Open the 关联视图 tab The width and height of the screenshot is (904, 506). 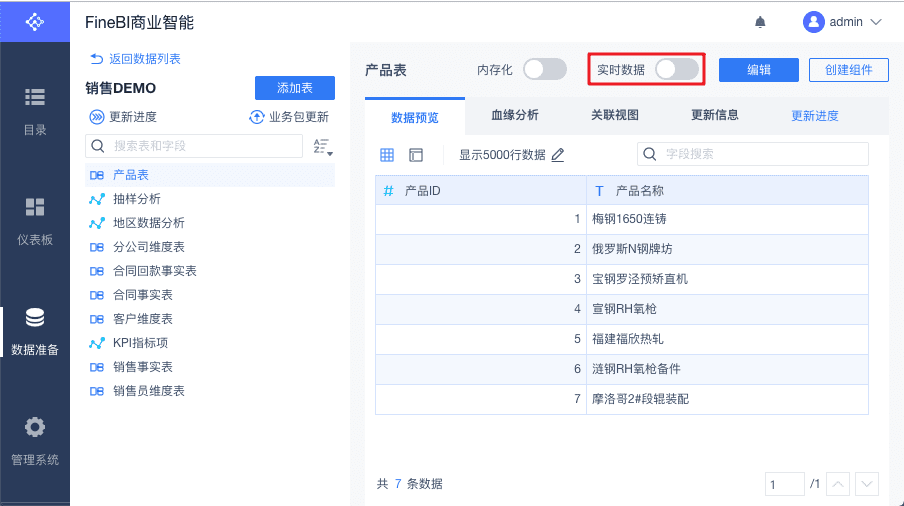615,115
